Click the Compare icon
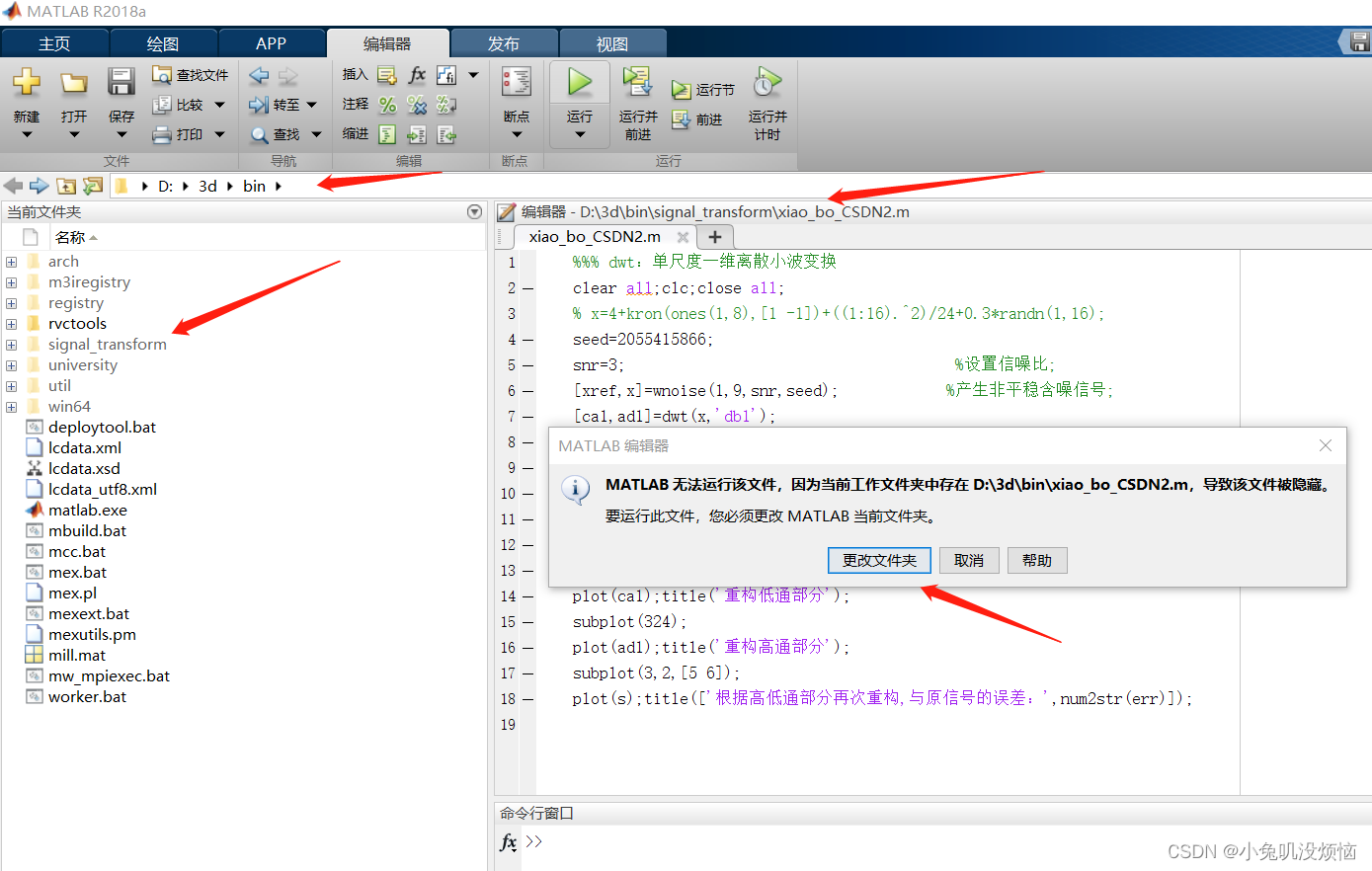 coord(162,105)
